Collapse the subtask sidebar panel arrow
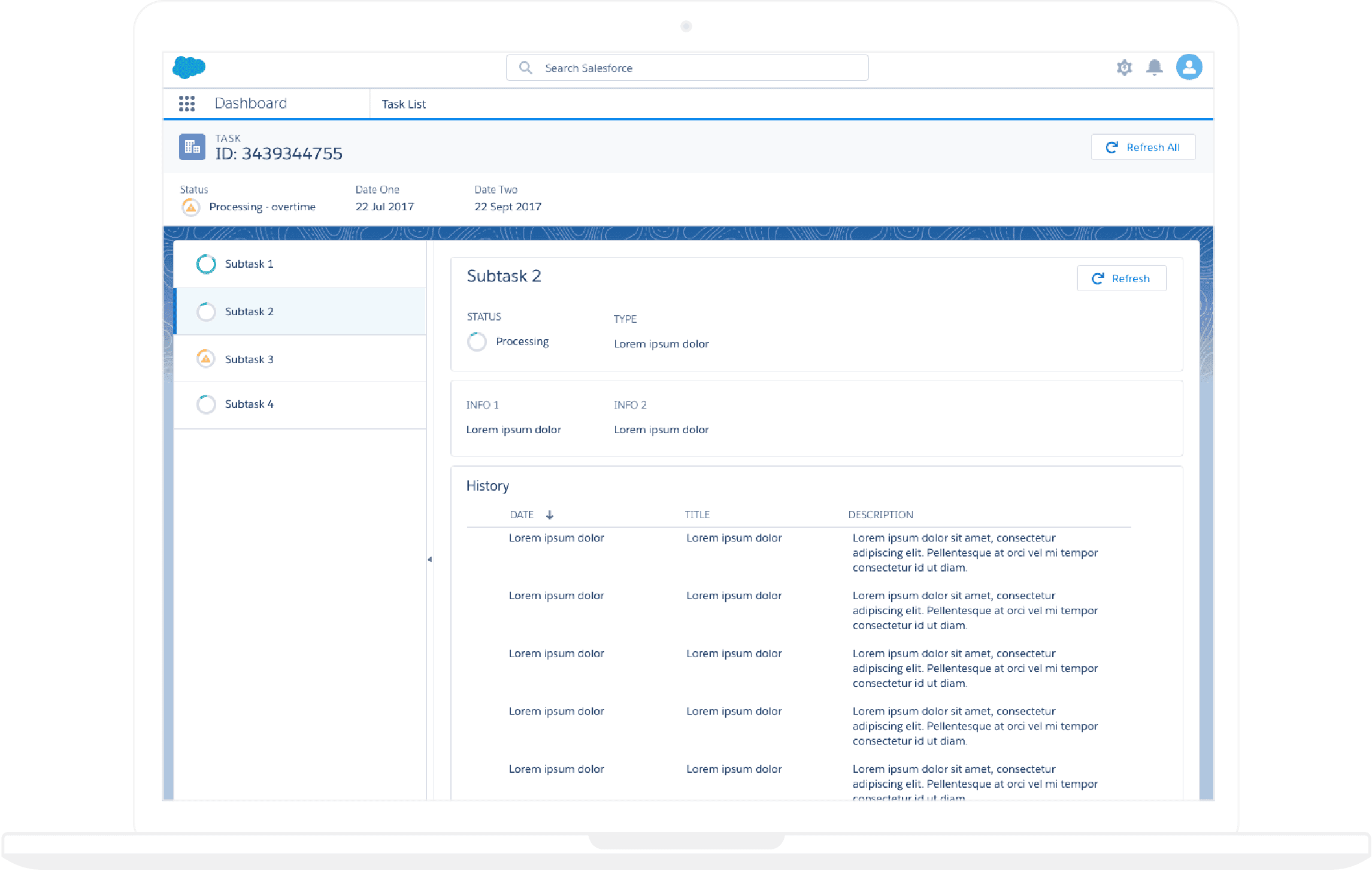The width and height of the screenshot is (1372, 874). tap(429, 560)
